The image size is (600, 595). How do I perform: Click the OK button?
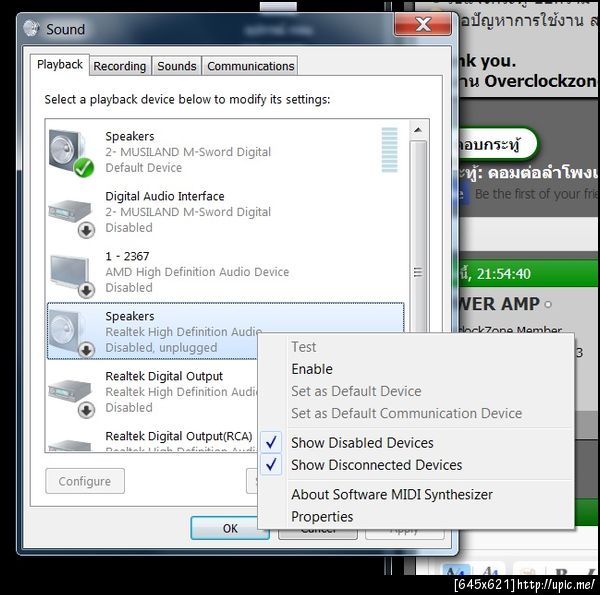230,528
